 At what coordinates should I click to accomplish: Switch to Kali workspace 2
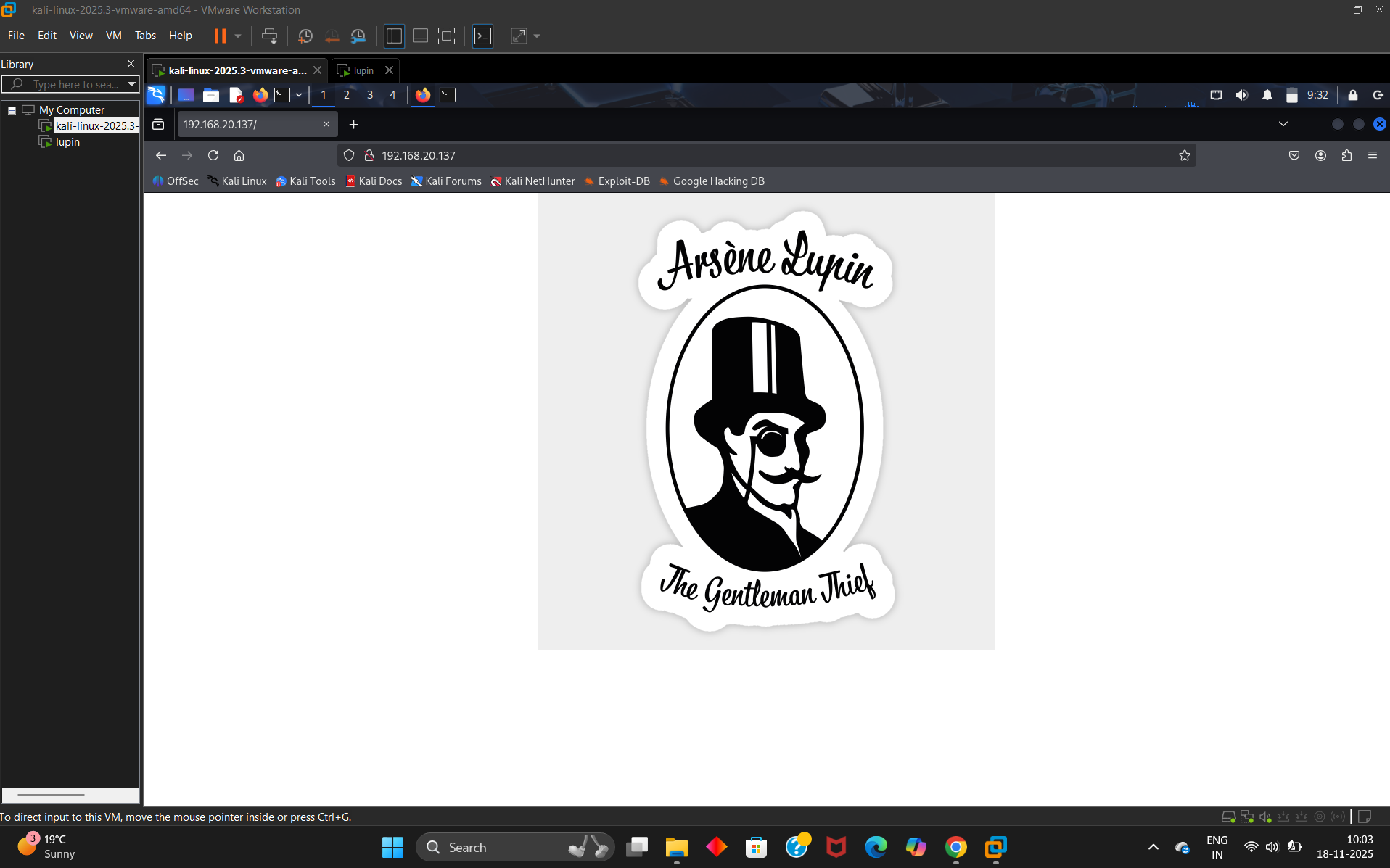(x=347, y=95)
